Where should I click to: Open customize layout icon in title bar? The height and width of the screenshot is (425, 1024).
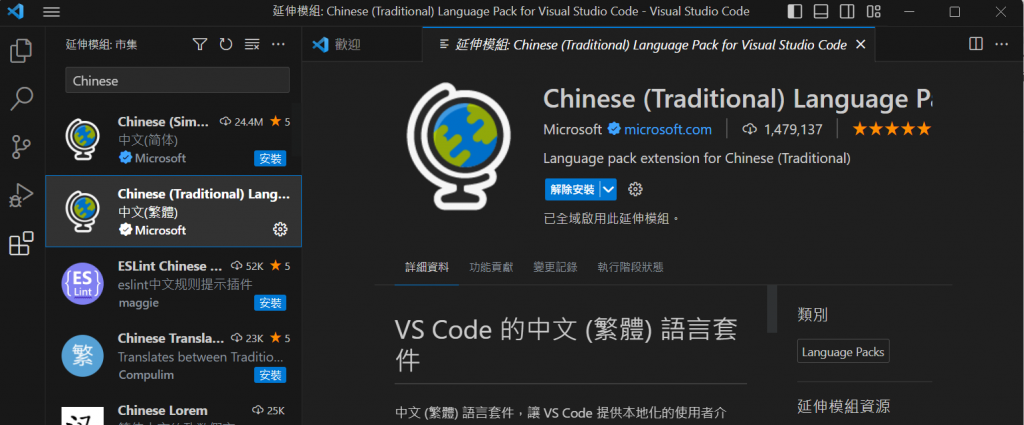pyautogui.click(x=873, y=12)
